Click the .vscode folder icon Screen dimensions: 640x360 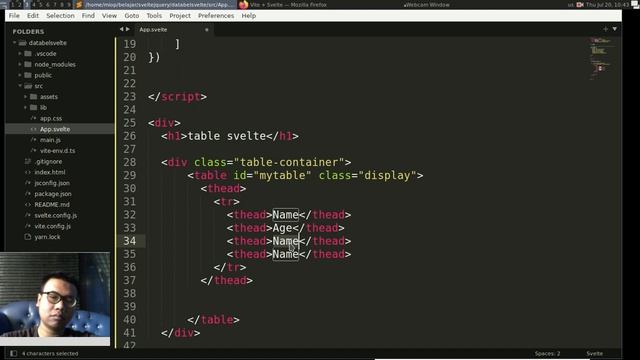(x=28, y=53)
